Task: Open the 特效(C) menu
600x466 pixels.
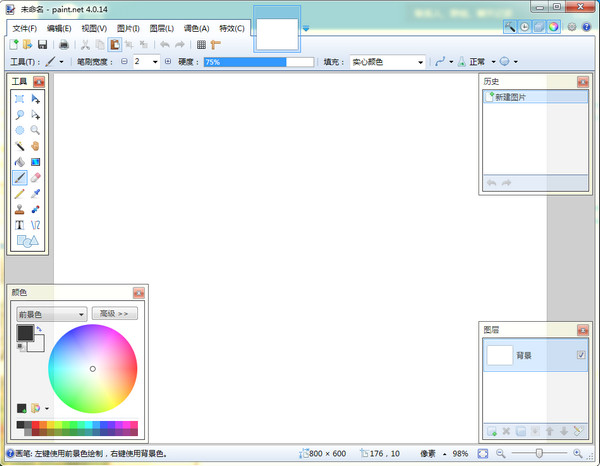Action: [232, 28]
